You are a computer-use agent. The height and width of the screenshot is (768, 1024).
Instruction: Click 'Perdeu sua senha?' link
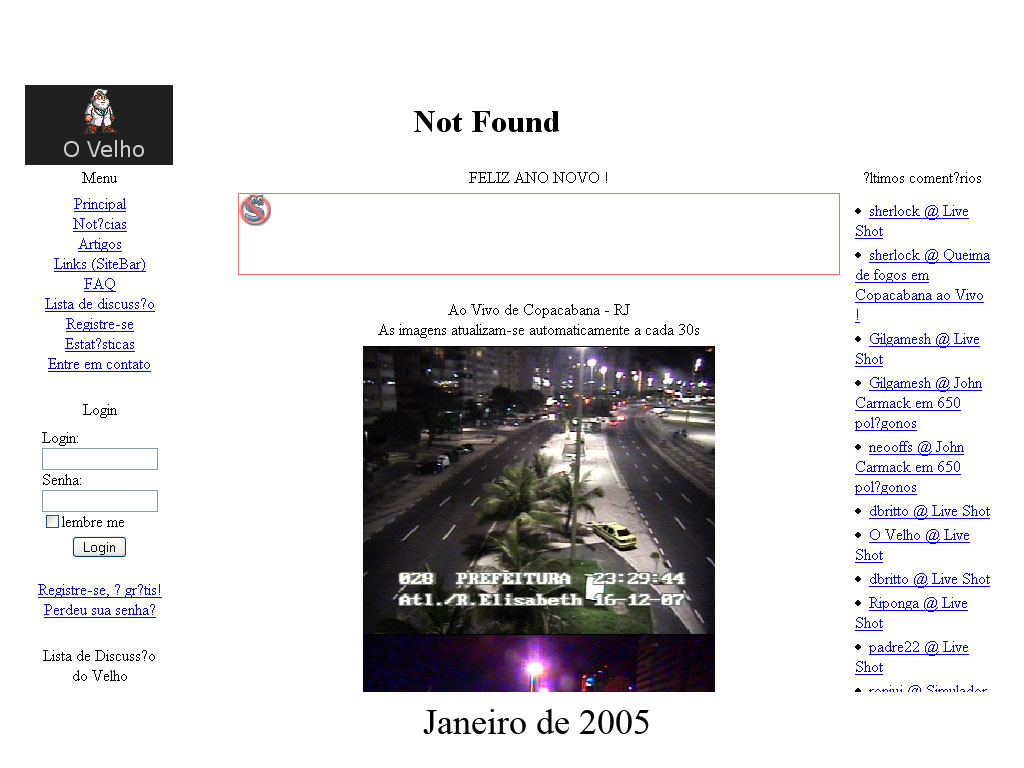coord(100,610)
